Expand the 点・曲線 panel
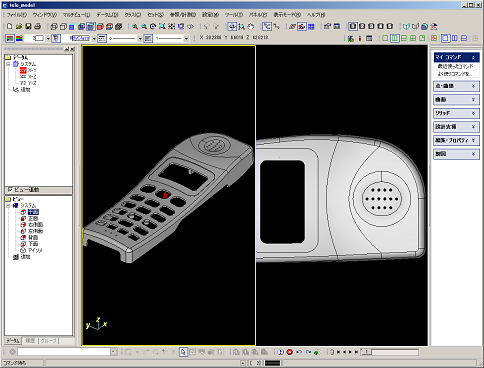The width and height of the screenshot is (484, 368). [x=456, y=86]
